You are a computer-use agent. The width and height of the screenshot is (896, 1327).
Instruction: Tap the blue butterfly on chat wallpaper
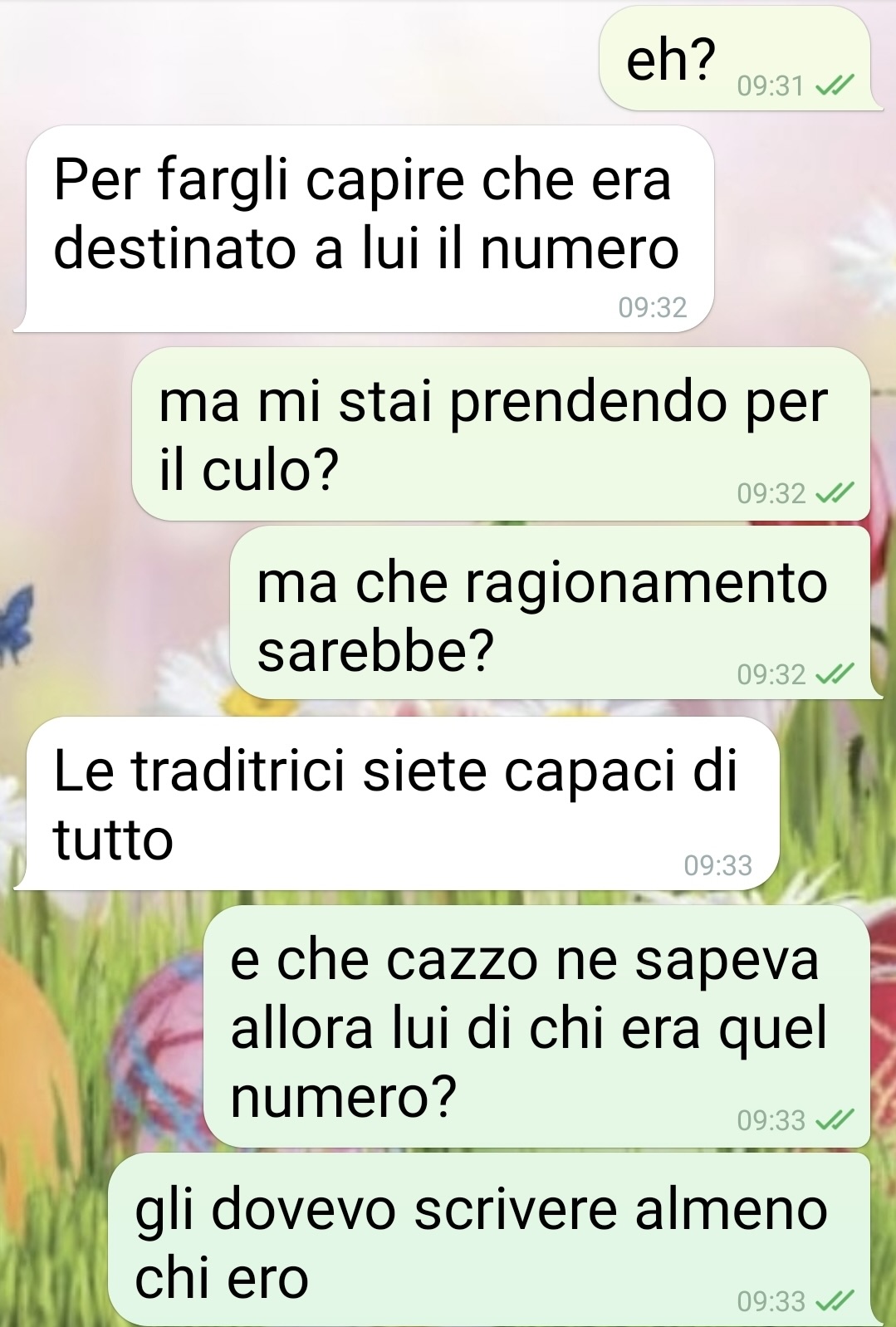[x=15, y=621]
